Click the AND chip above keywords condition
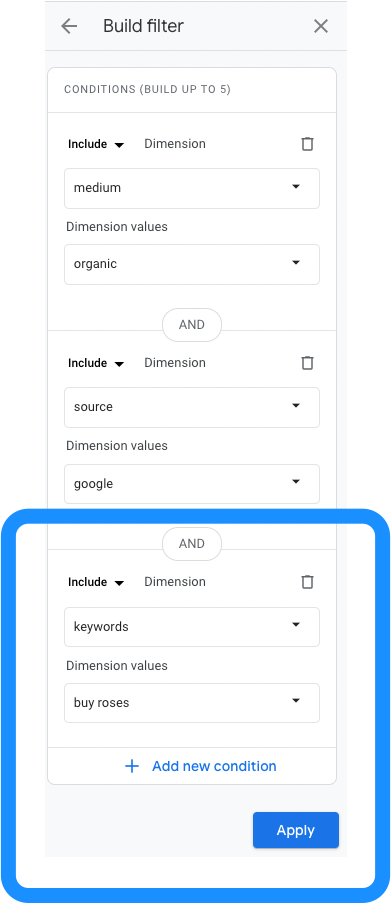Screen dimensions: 391x903 click(192, 544)
